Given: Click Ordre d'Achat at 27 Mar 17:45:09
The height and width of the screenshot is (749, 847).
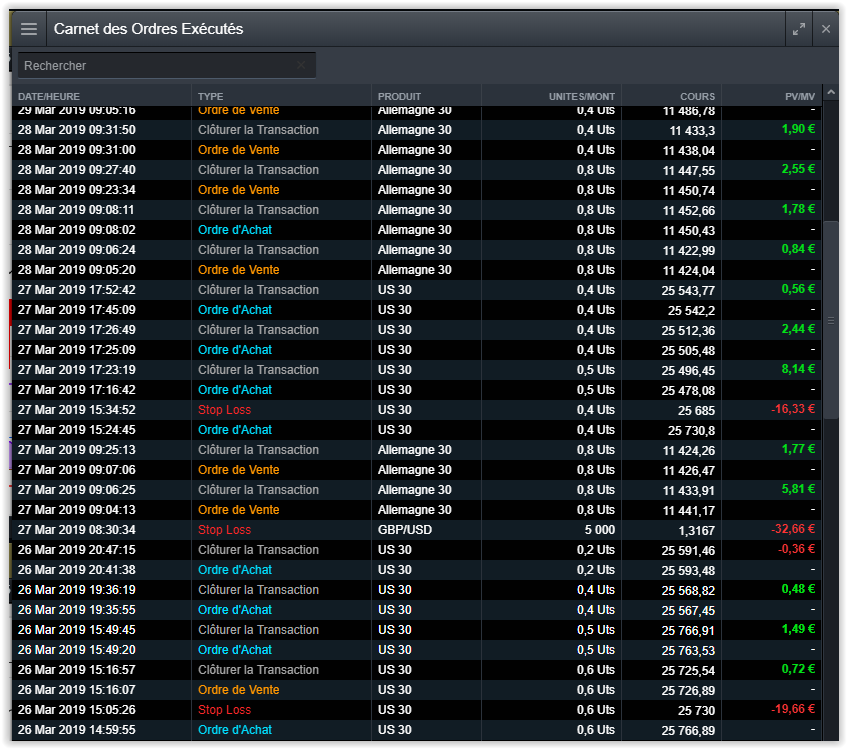Looking at the screenshot, I should tap(234, 310).
